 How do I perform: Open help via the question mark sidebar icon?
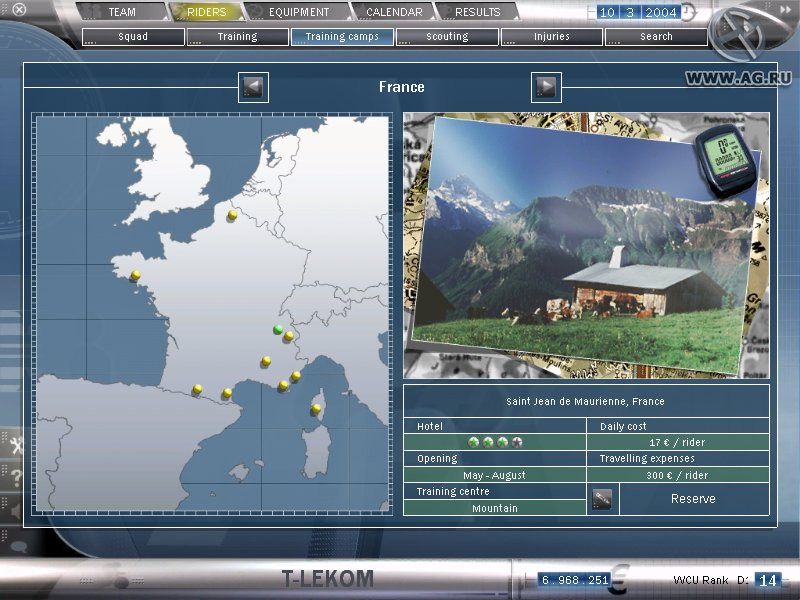pos(15,478)
